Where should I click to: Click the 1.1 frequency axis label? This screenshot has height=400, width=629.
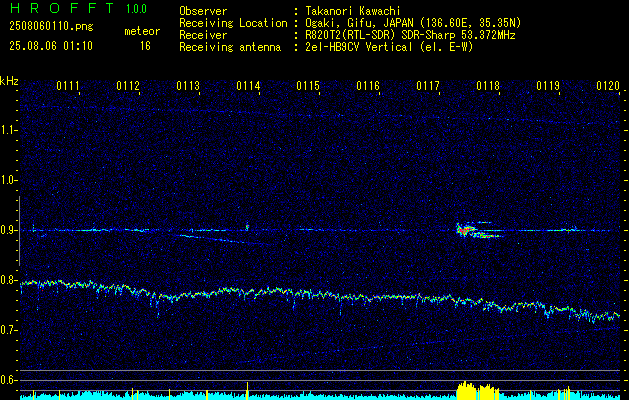click(x=9, y=130)
